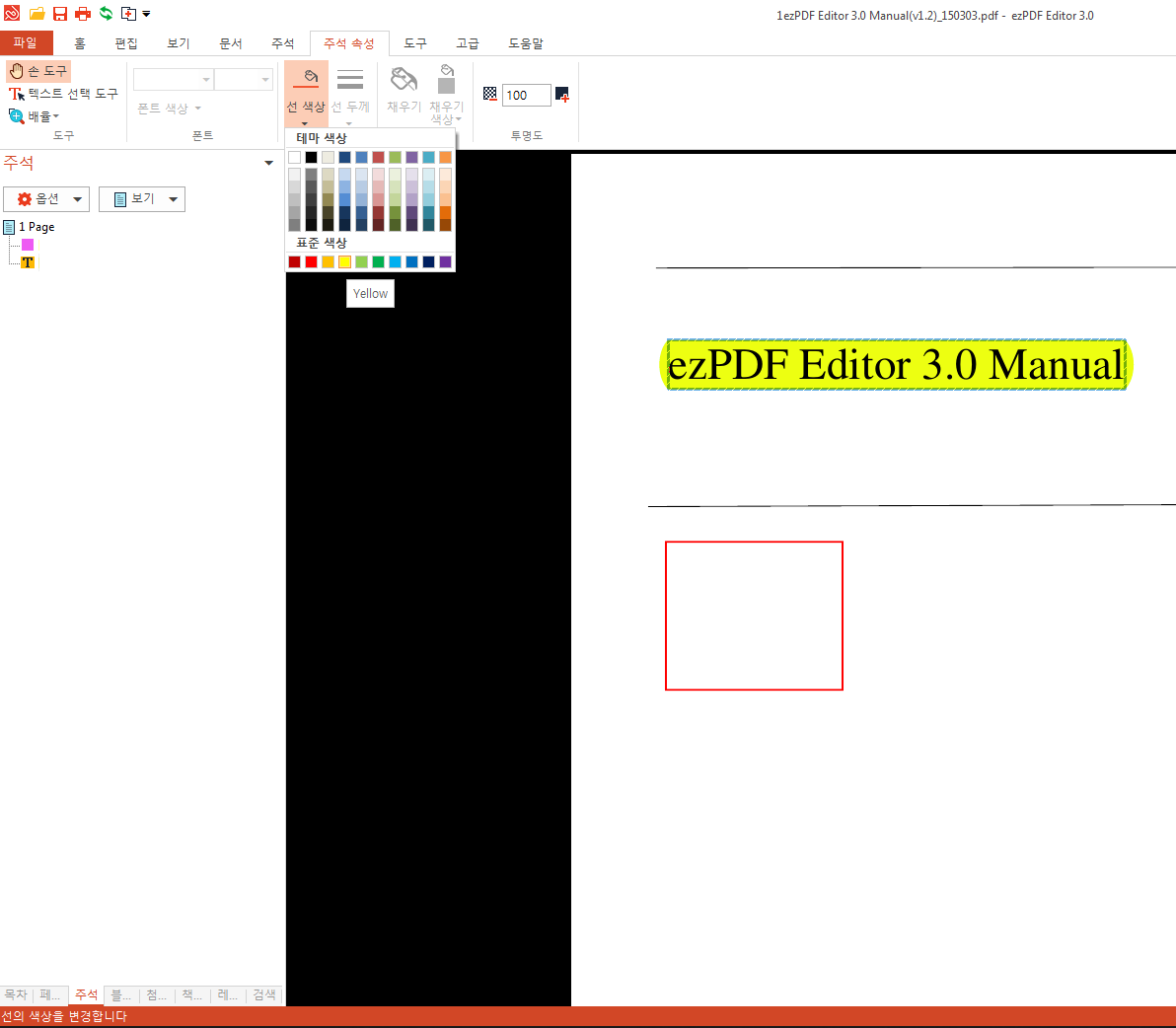1176x1028 pixels.
Task: Open the 주석 panel header dropdown arrow
Action: coord(268,163)
